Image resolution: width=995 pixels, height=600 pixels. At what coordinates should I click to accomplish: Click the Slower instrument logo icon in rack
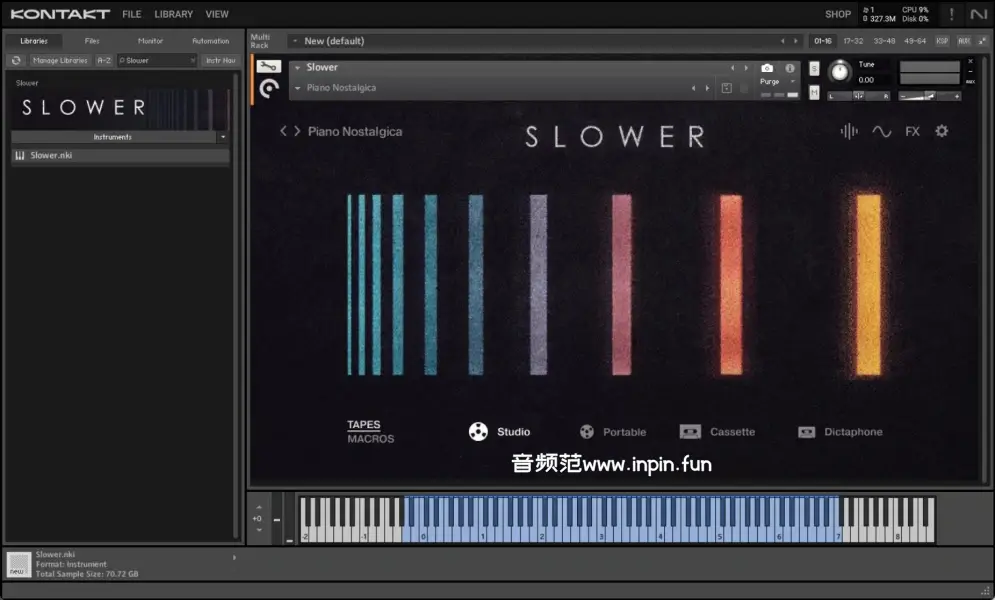(x=269, y=88)
